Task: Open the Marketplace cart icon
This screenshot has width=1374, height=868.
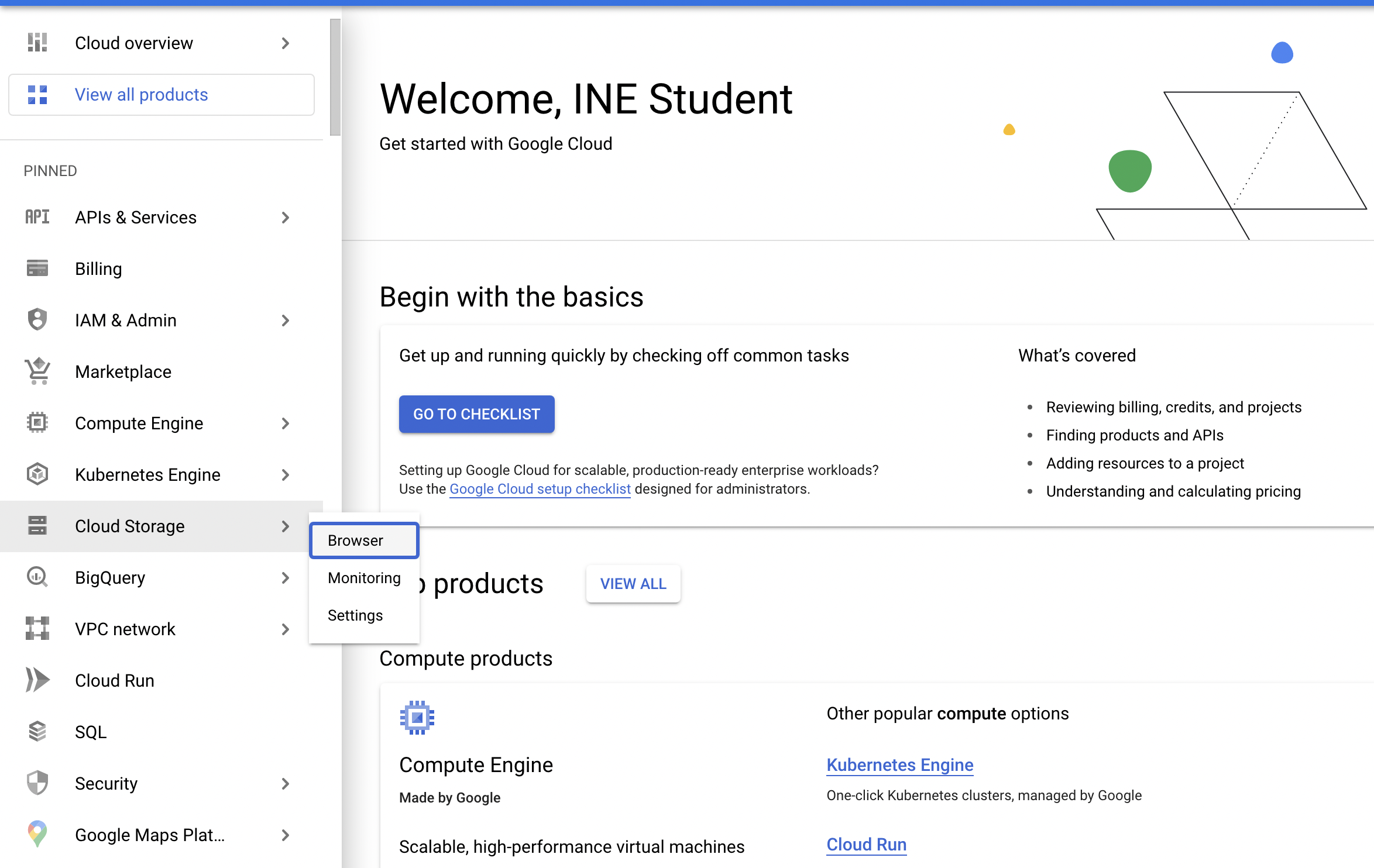Action: tap(36, 371)
